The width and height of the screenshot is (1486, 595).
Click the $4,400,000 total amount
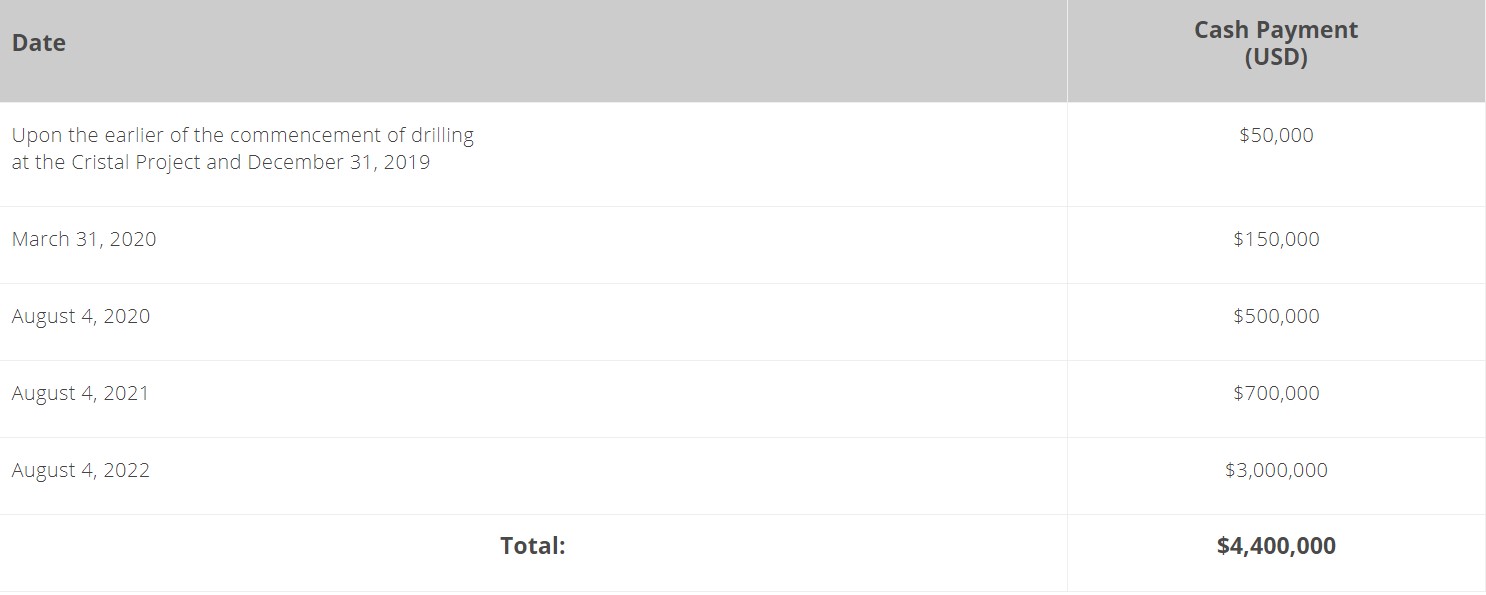point(1276,546)
